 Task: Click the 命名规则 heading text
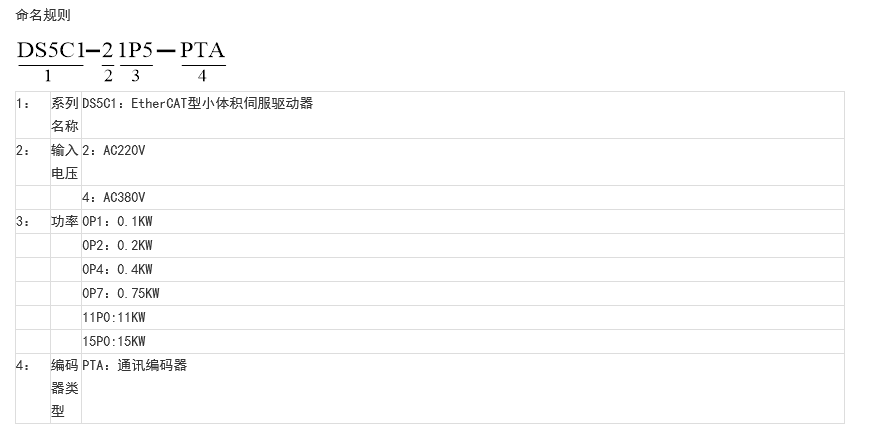(43, 15)
